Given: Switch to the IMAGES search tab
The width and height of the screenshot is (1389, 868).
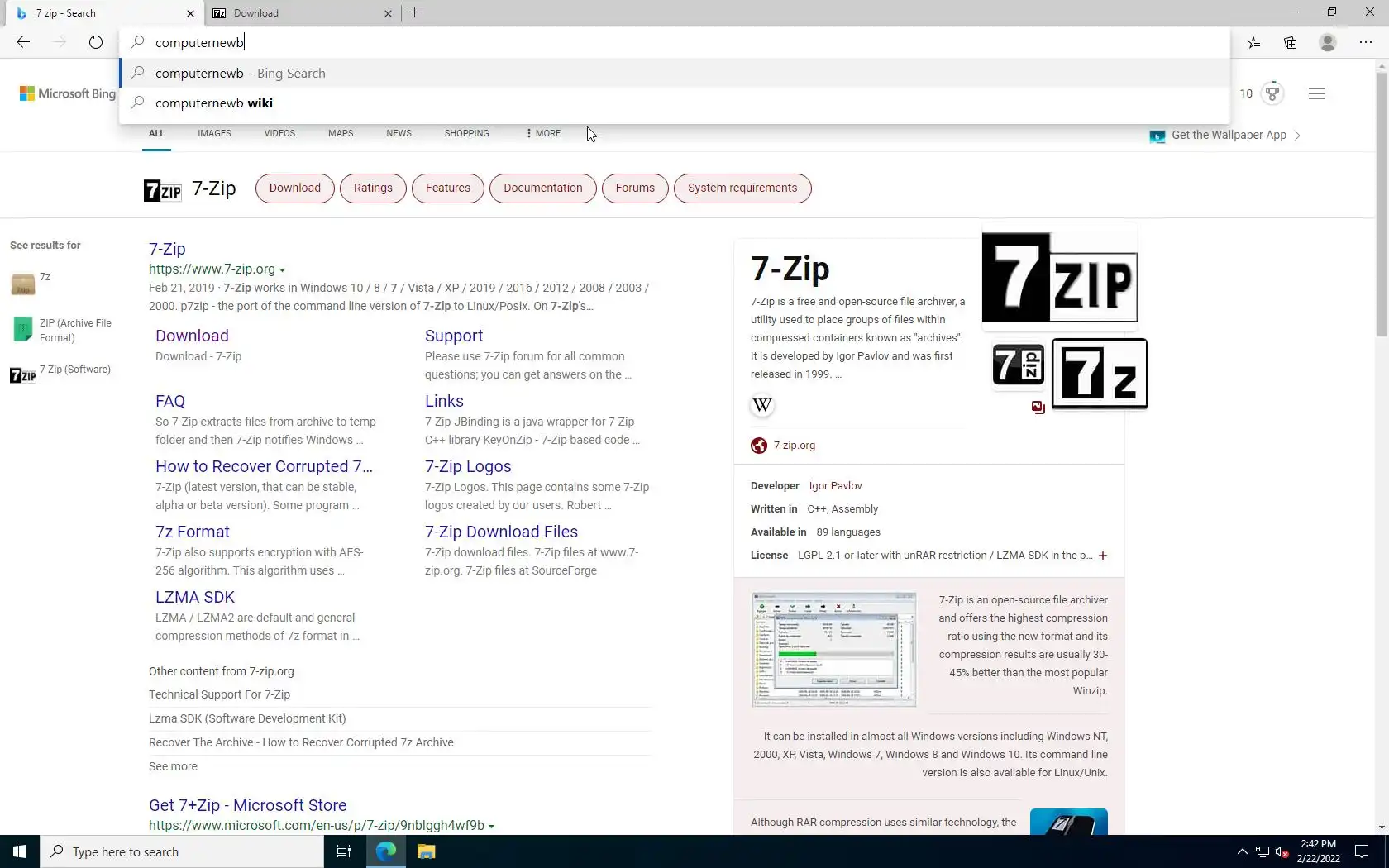Looking at the screenshot, I should pos(214,133).
